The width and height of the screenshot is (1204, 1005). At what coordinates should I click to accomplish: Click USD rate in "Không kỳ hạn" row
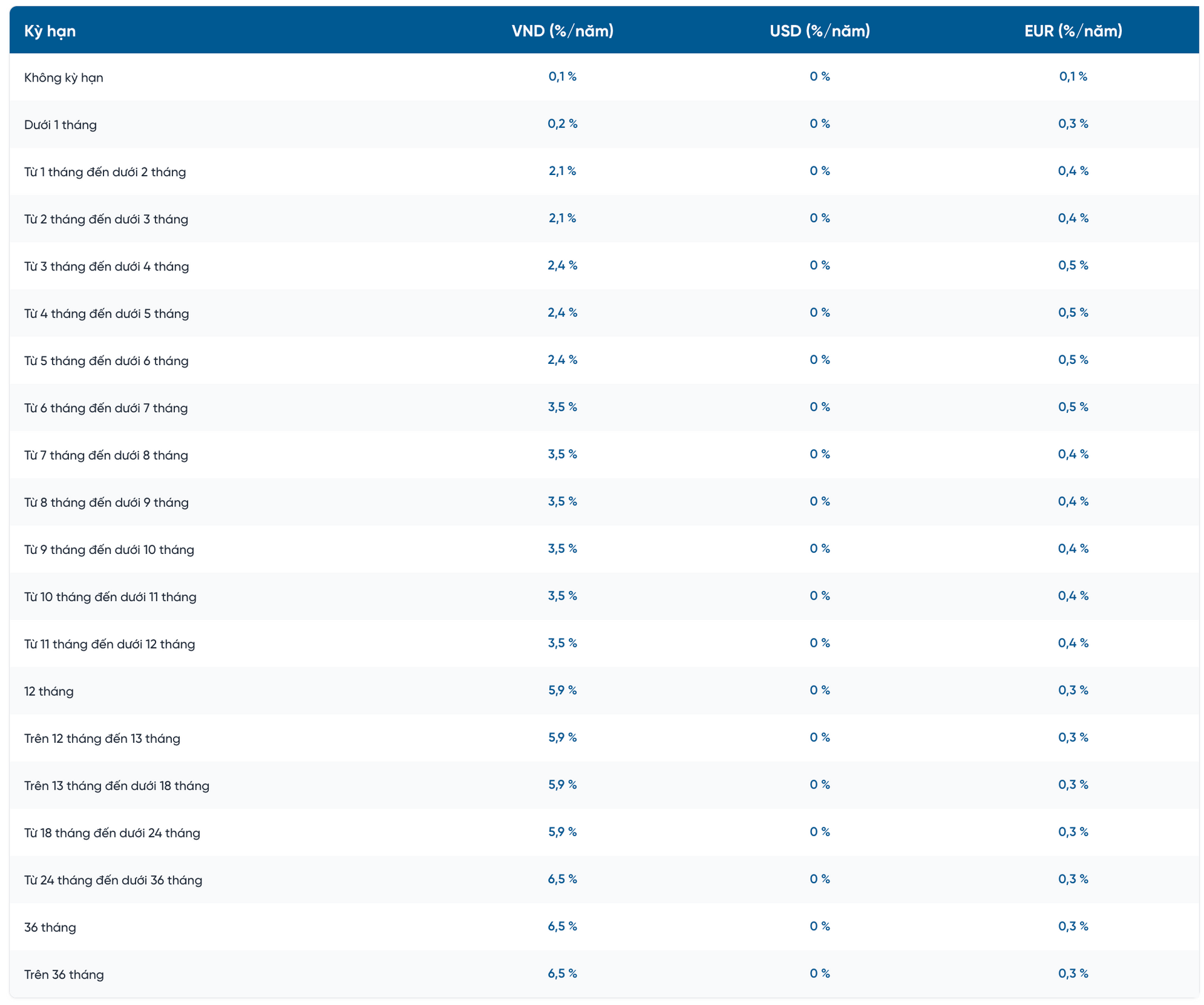coord(820,77)
